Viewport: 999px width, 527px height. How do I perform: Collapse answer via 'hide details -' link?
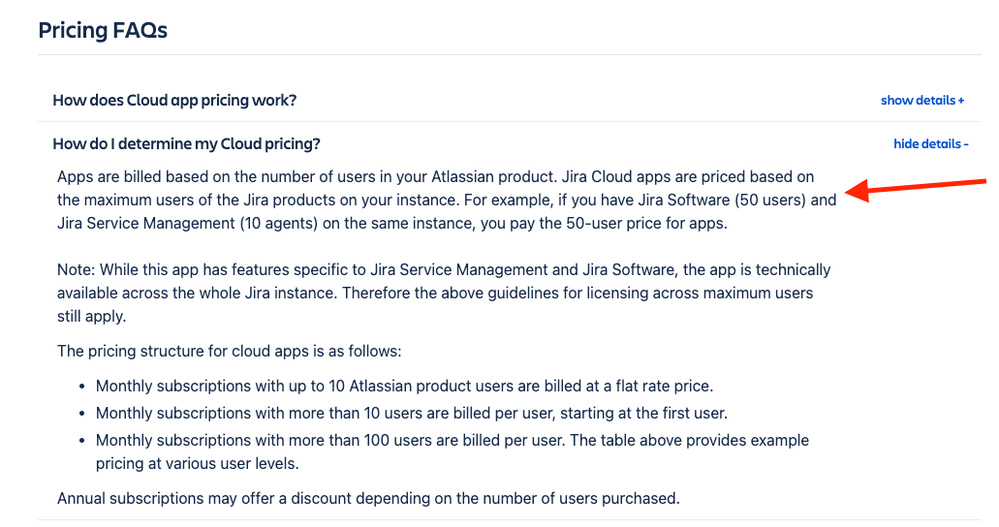pos(931,143)
